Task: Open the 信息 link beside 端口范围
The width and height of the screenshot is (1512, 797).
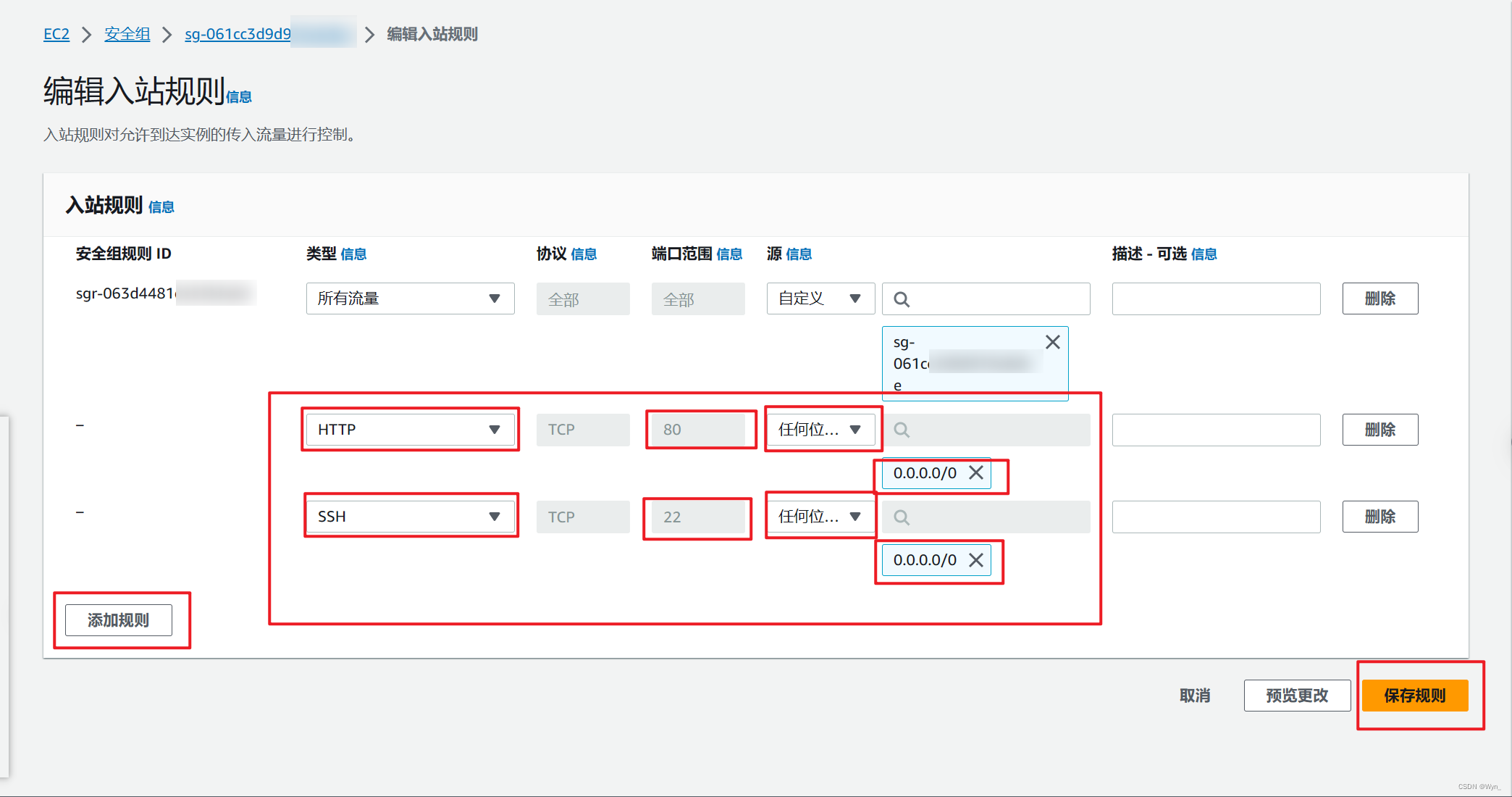Action: (729, 254)
